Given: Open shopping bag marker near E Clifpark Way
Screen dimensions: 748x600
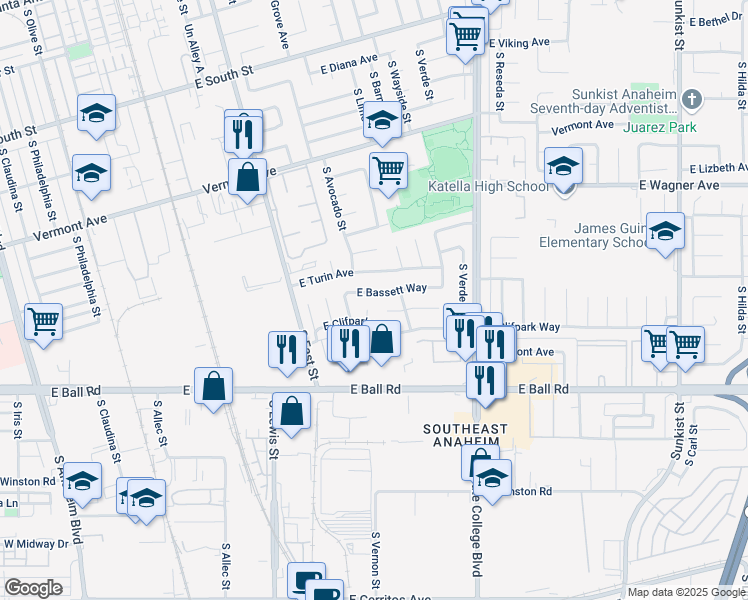Looking at the screenshot, I should coord(384,340).
